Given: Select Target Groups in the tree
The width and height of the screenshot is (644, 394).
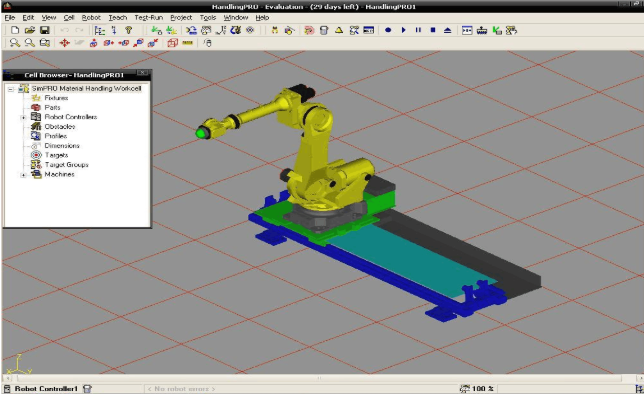Looking at the screenshot, I should 67,164.
